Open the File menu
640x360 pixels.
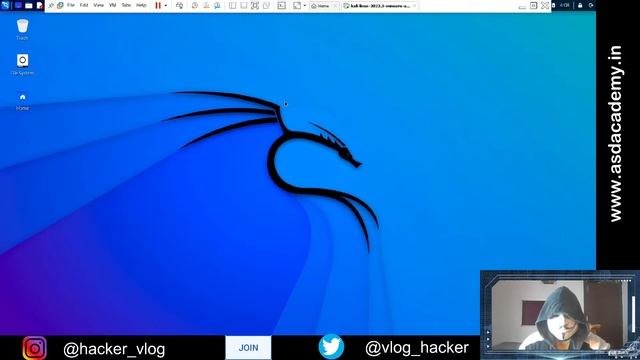(x=71, y=5)
